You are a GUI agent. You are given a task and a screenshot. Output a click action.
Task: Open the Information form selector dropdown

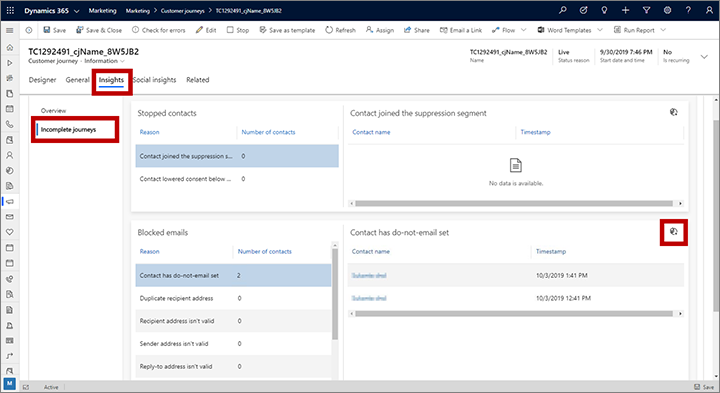(122, 61)
